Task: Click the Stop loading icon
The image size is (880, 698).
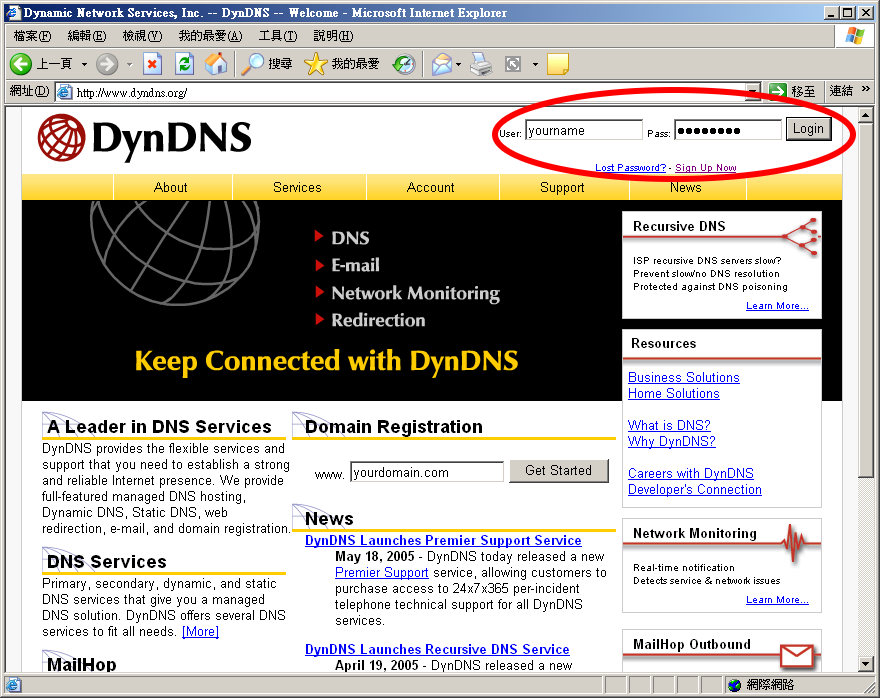Action: pyautogui.click(x=152, y=64)
